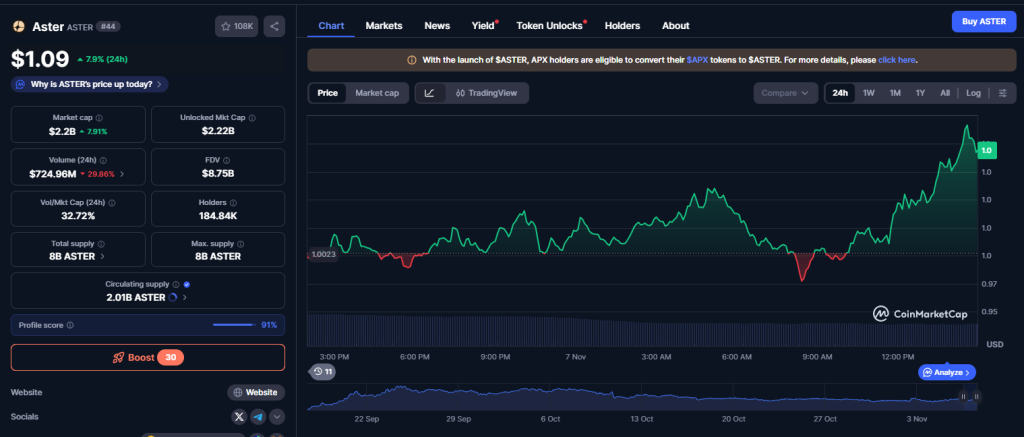
Task: Open the Telegram social icon
Action: (x=258, y=417)
